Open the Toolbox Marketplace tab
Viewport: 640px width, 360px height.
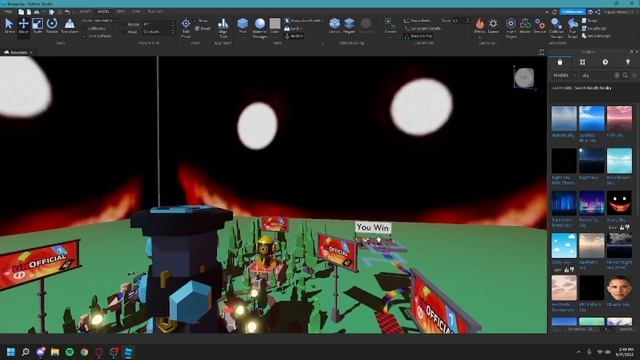560,62
